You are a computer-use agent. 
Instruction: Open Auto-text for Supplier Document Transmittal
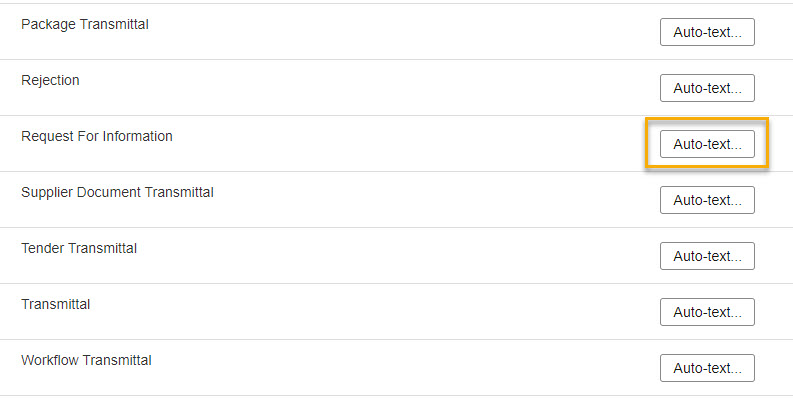tap(707, 200)
